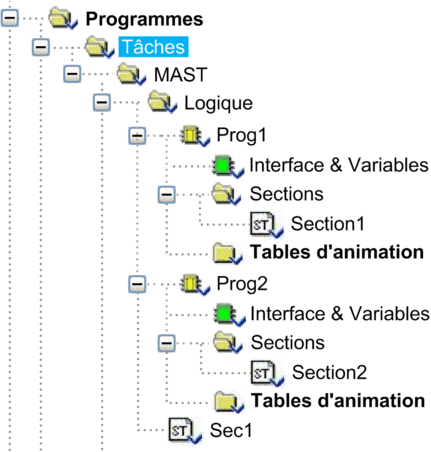Click folder icon of Tables d'animation under Prog1
The width and height of the screenshot is (431, 452).
[x=228, y=253]
